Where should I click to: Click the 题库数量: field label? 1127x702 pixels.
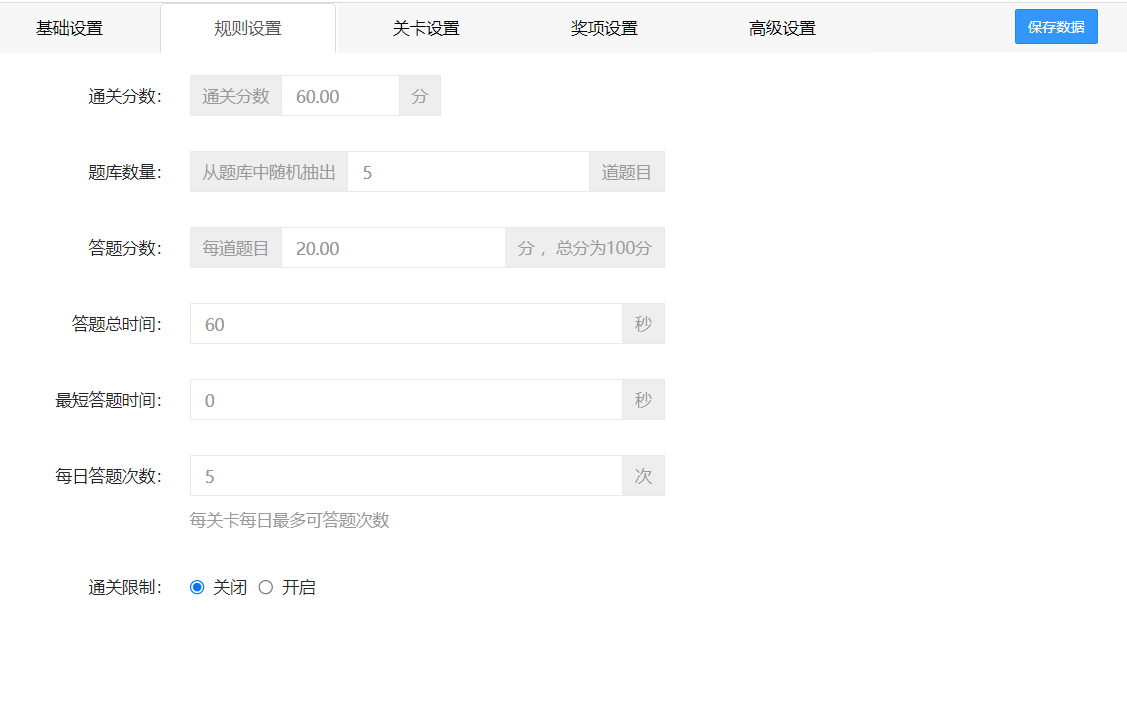pyautogui.click(x=125, y=172)
